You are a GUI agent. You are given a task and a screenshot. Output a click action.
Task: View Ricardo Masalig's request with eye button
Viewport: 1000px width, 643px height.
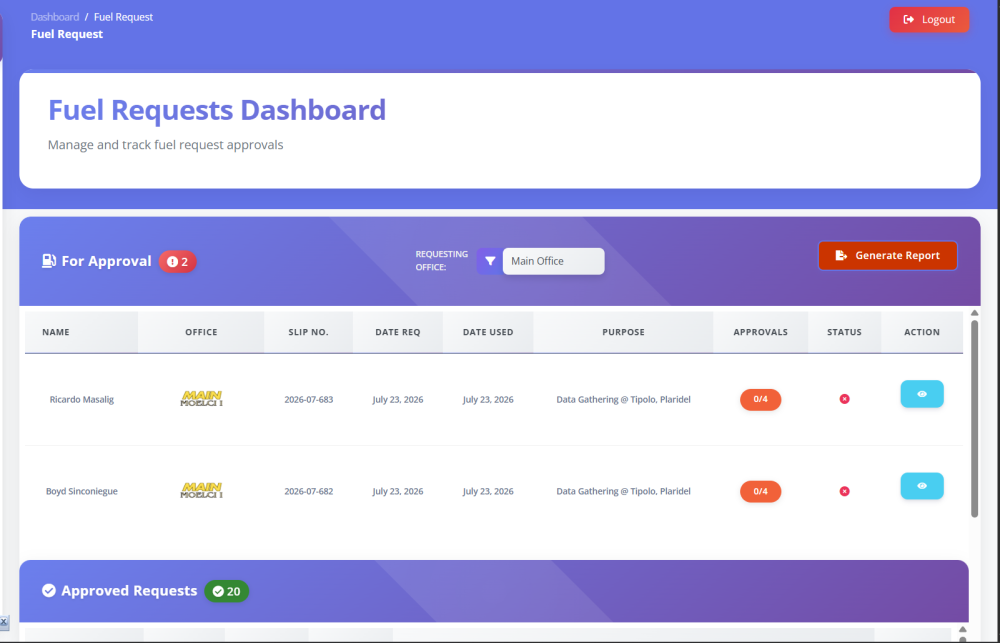coord(922,394)
